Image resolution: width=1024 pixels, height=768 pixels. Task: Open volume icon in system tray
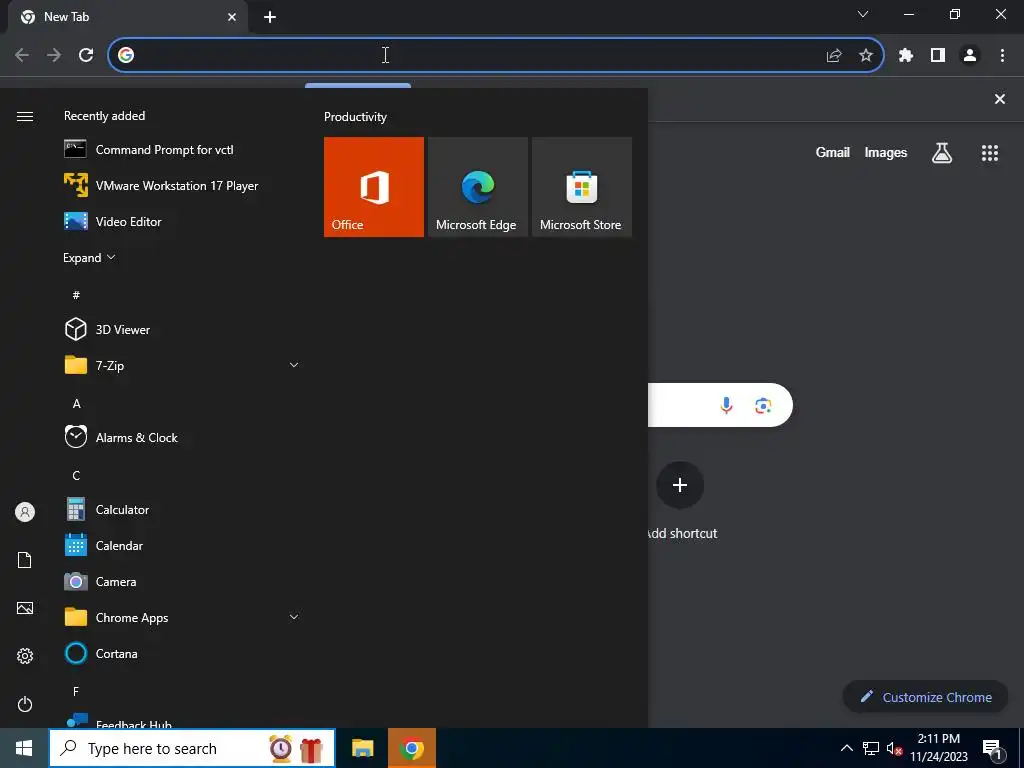coord(894,748)
